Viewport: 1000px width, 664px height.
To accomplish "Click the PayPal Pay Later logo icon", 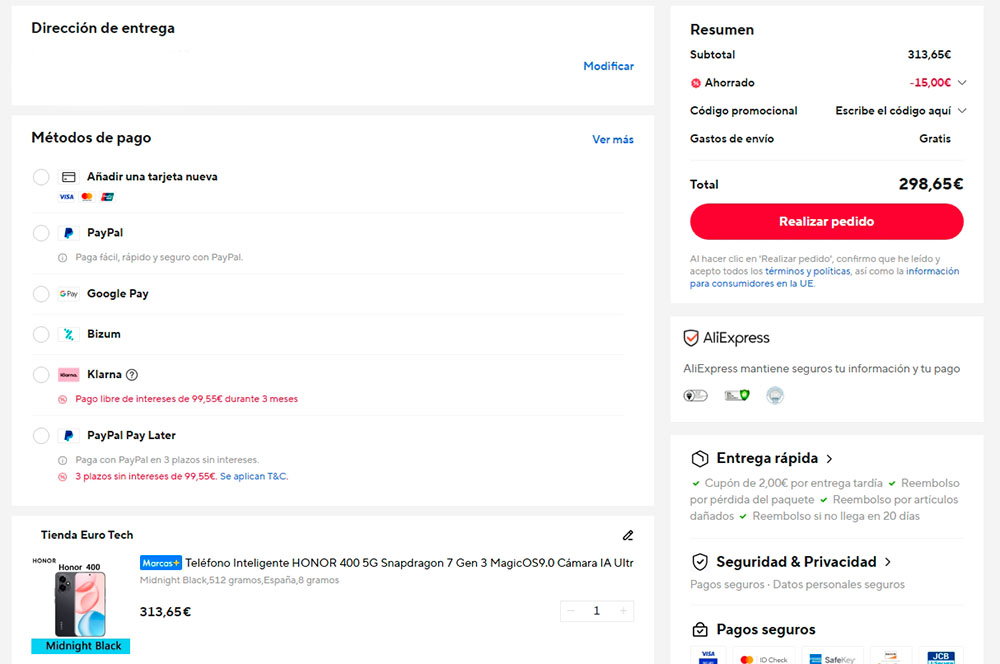I will [x=68, y=436].
